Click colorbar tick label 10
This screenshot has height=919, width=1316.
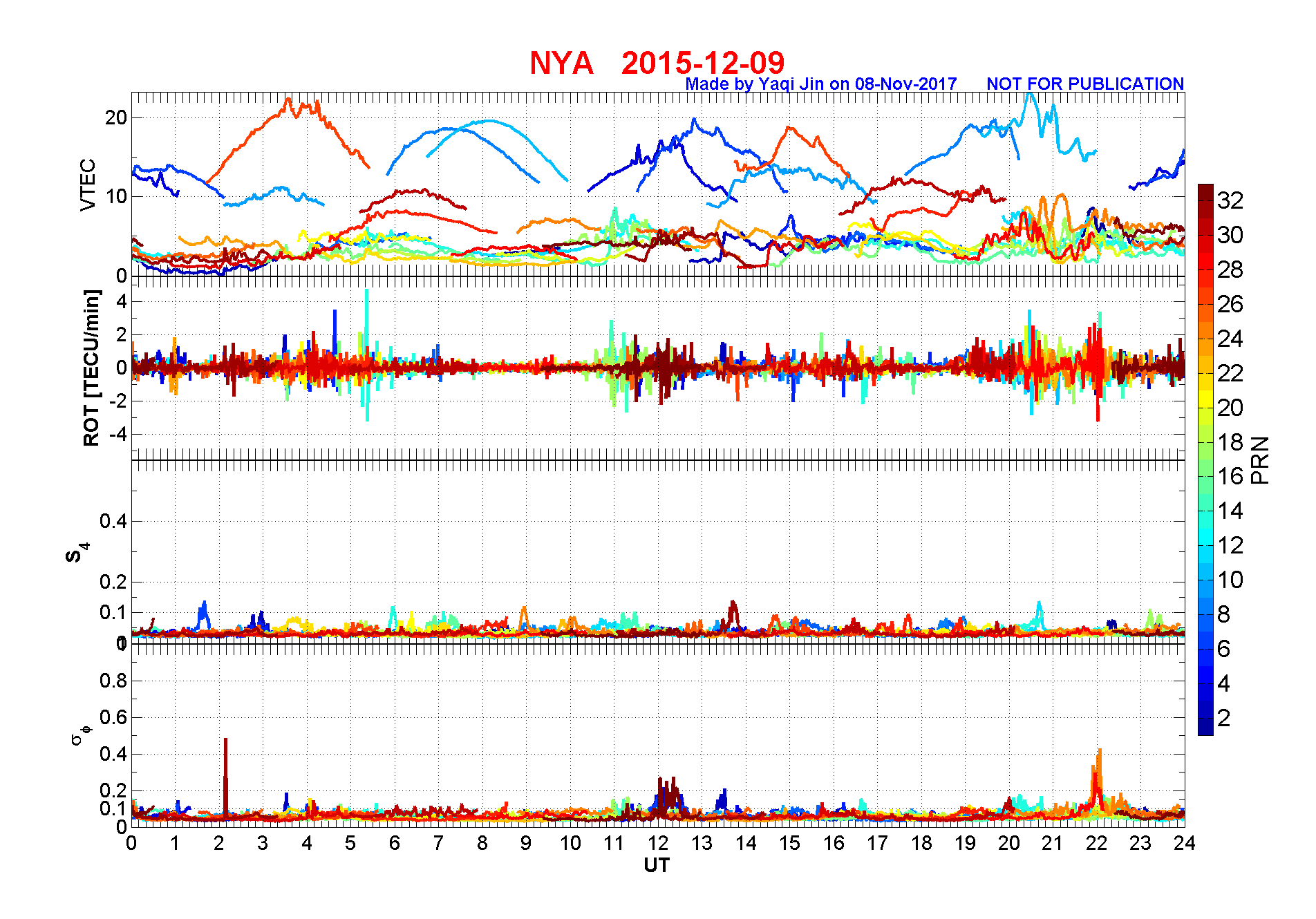[x=1230, y=580]
